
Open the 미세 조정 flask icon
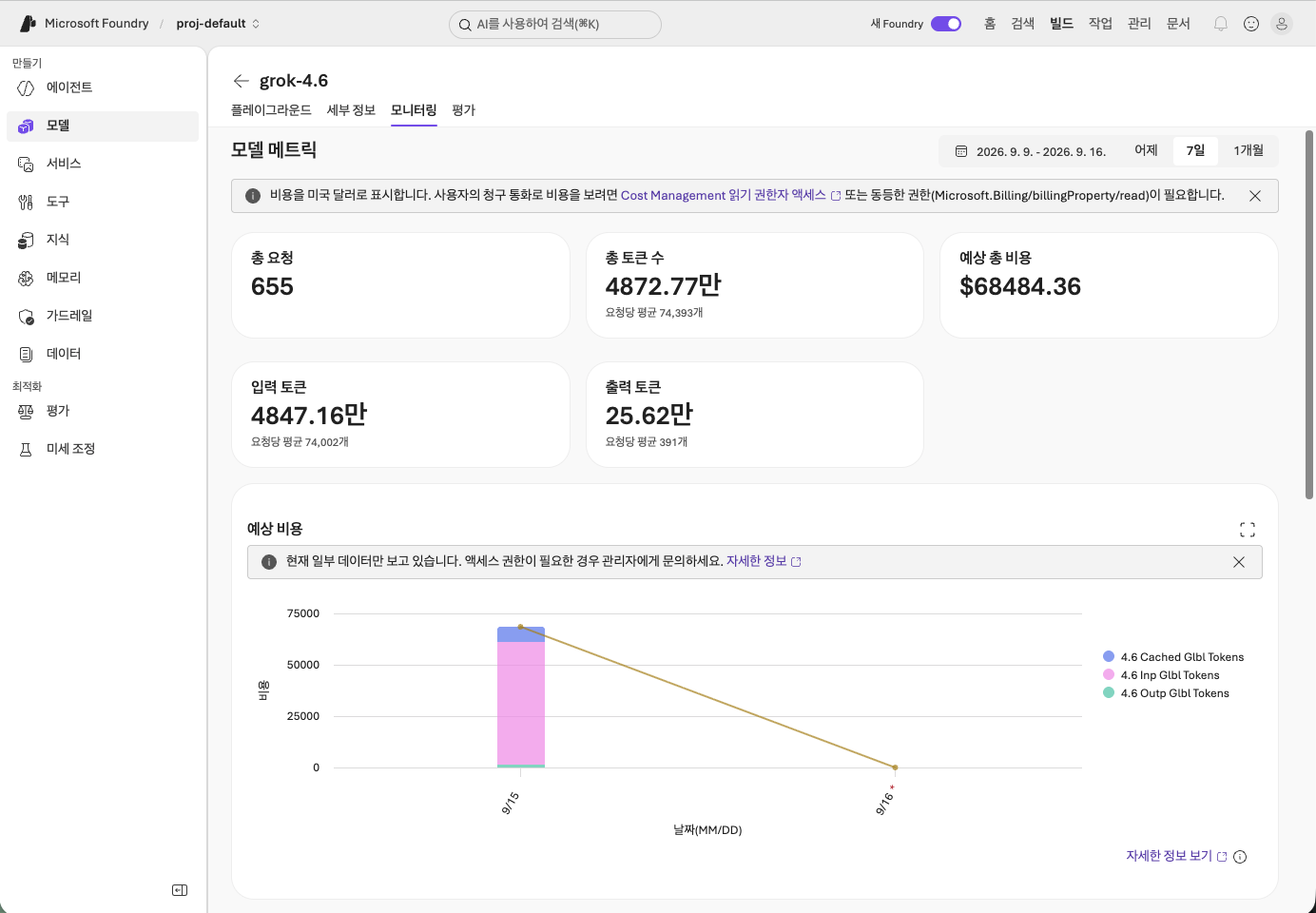26,449
